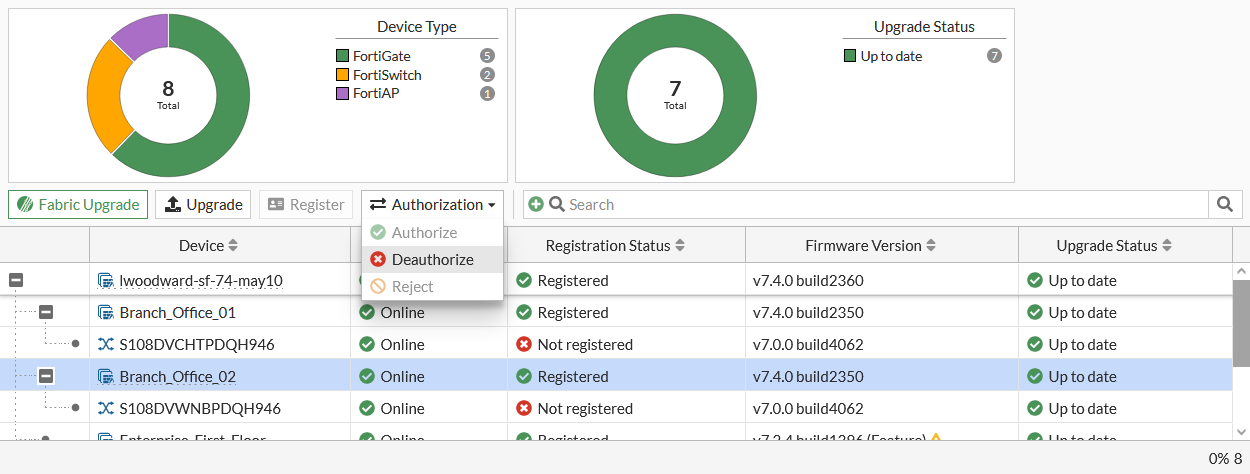Viewport: 1250px width, 474px height.
Task: Click the Upgrade button
Action: (x=204, y=204)
